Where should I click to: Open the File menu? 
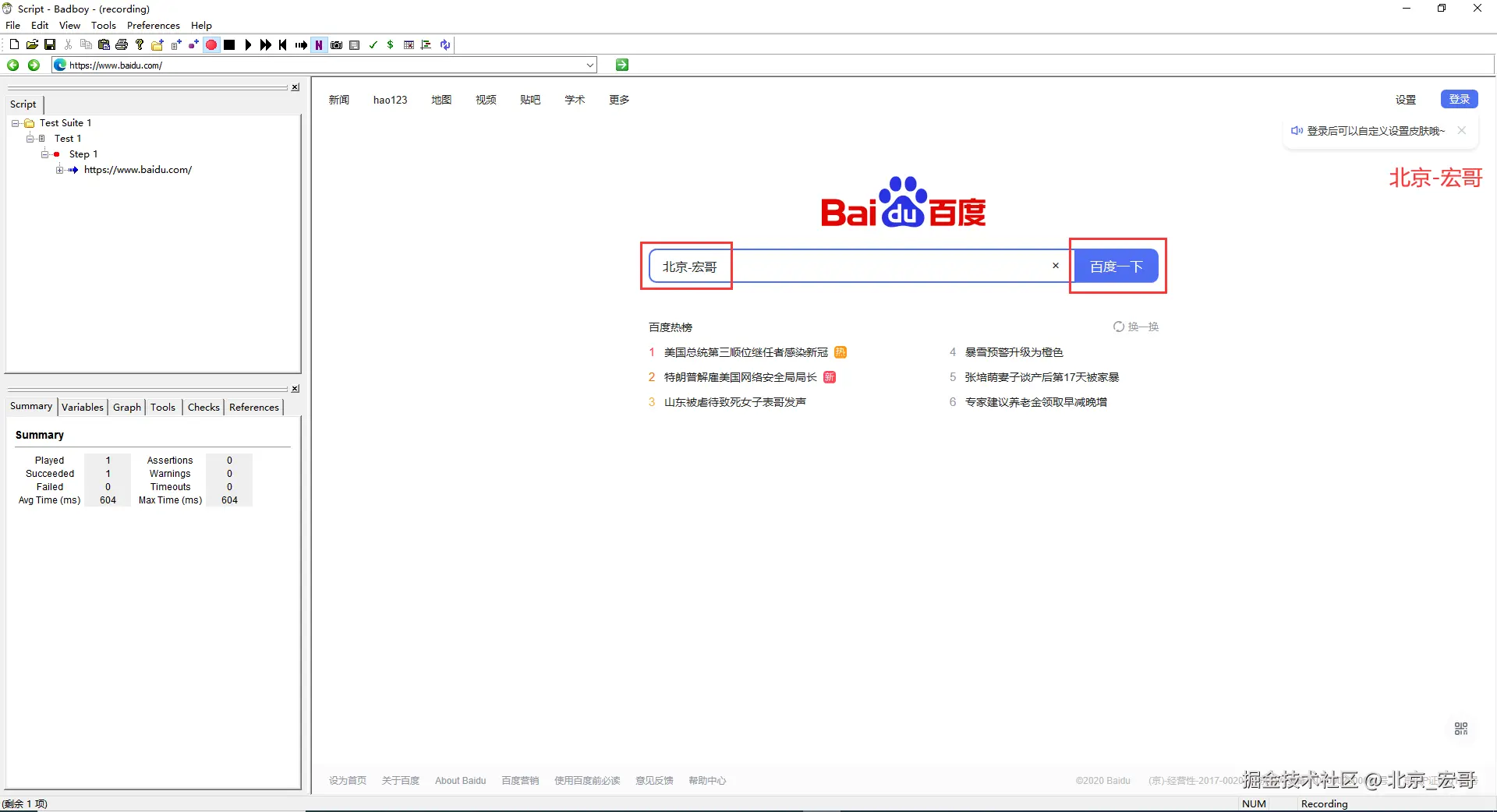pos(13,25)
